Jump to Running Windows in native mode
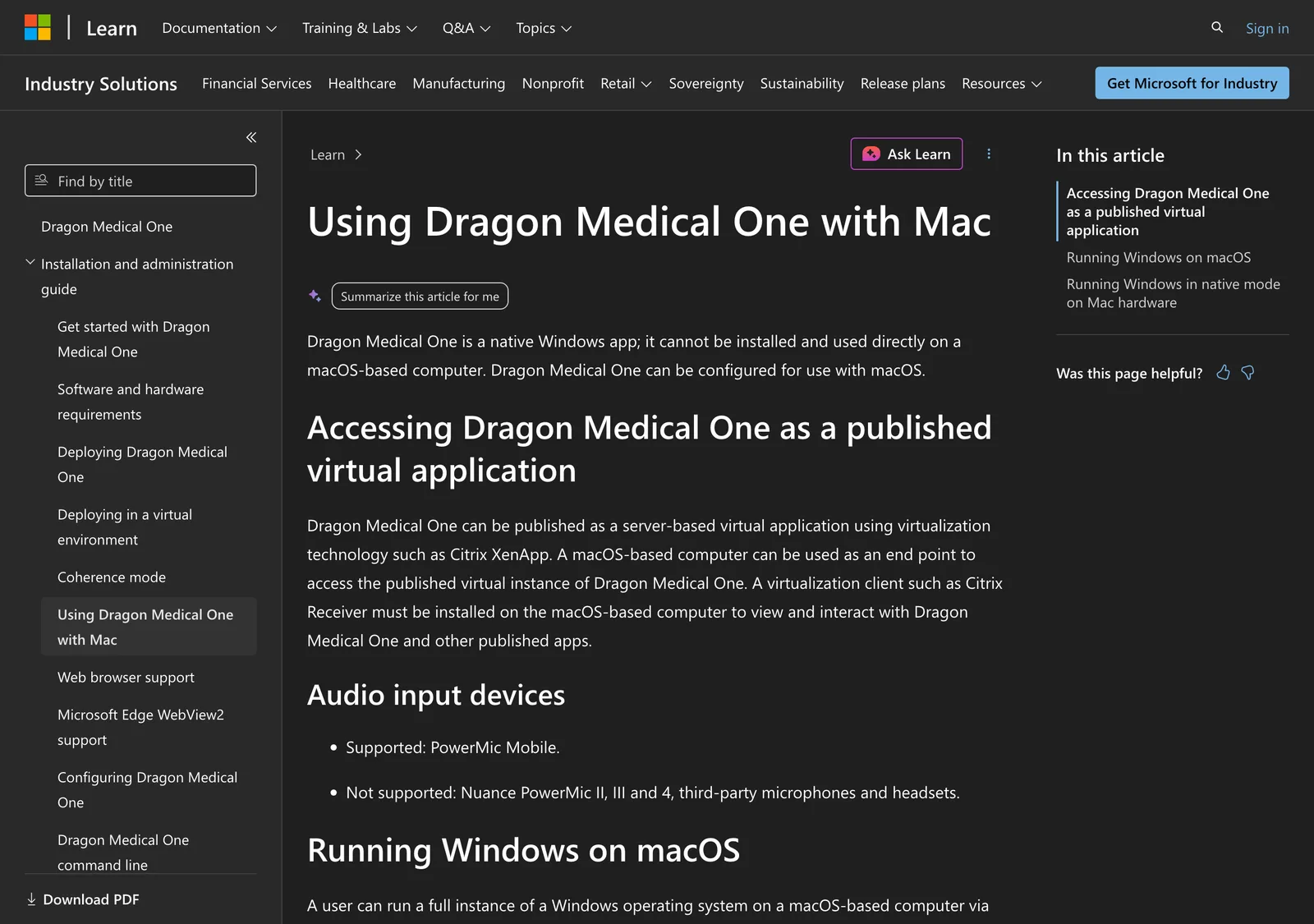The width and height of the screenshot is (1314, 924). [1174, 293]
